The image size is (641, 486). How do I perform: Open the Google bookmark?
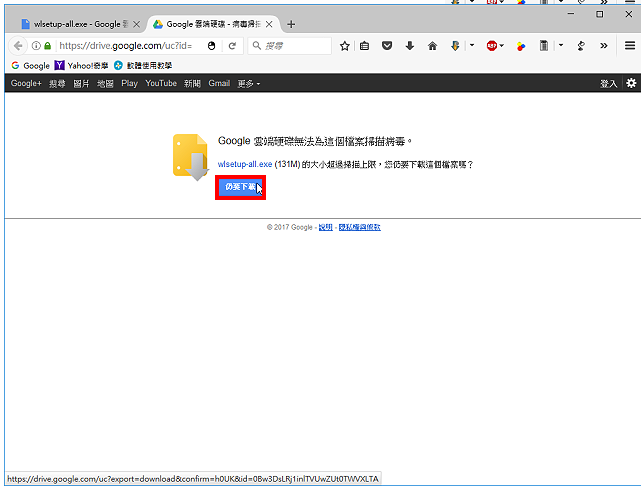[31, 65]
